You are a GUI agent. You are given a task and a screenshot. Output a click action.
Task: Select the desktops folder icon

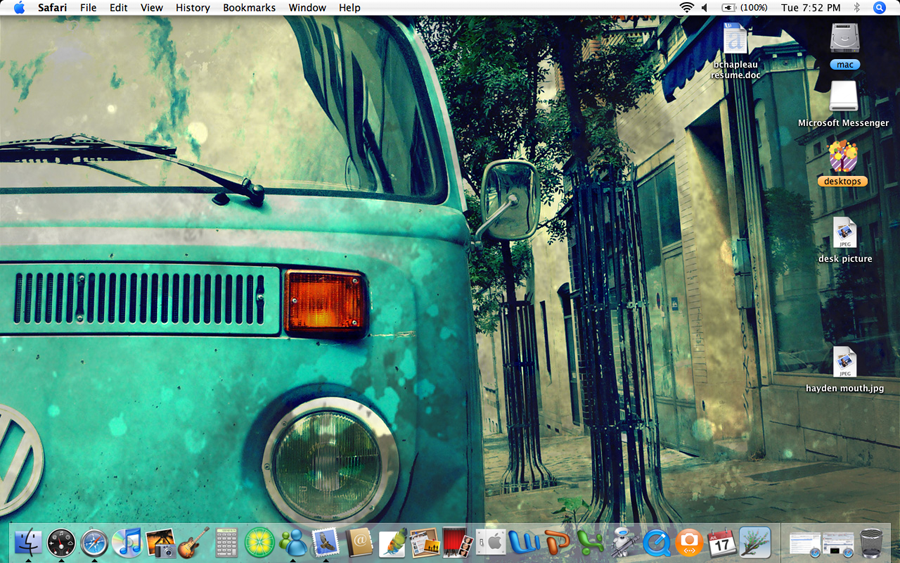pyautogui.click(x=843, y=163)
